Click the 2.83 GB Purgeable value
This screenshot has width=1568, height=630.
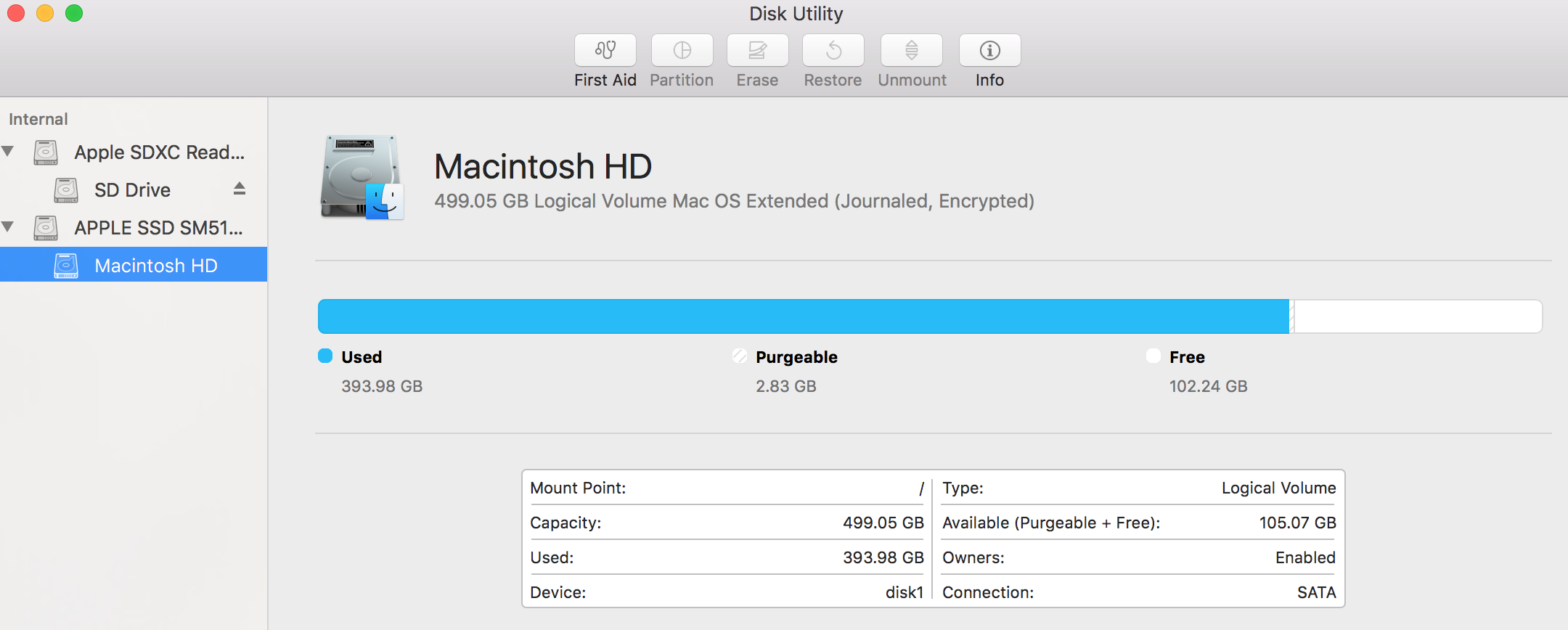[786, 386]
